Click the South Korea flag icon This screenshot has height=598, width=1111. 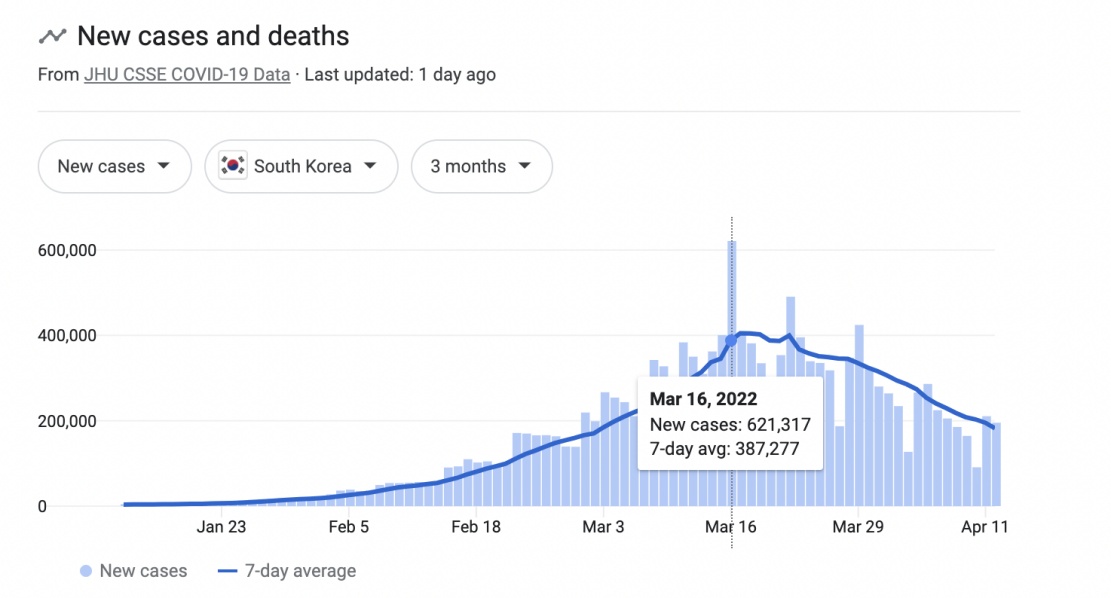pyautogui.click(x=232, y=166)
